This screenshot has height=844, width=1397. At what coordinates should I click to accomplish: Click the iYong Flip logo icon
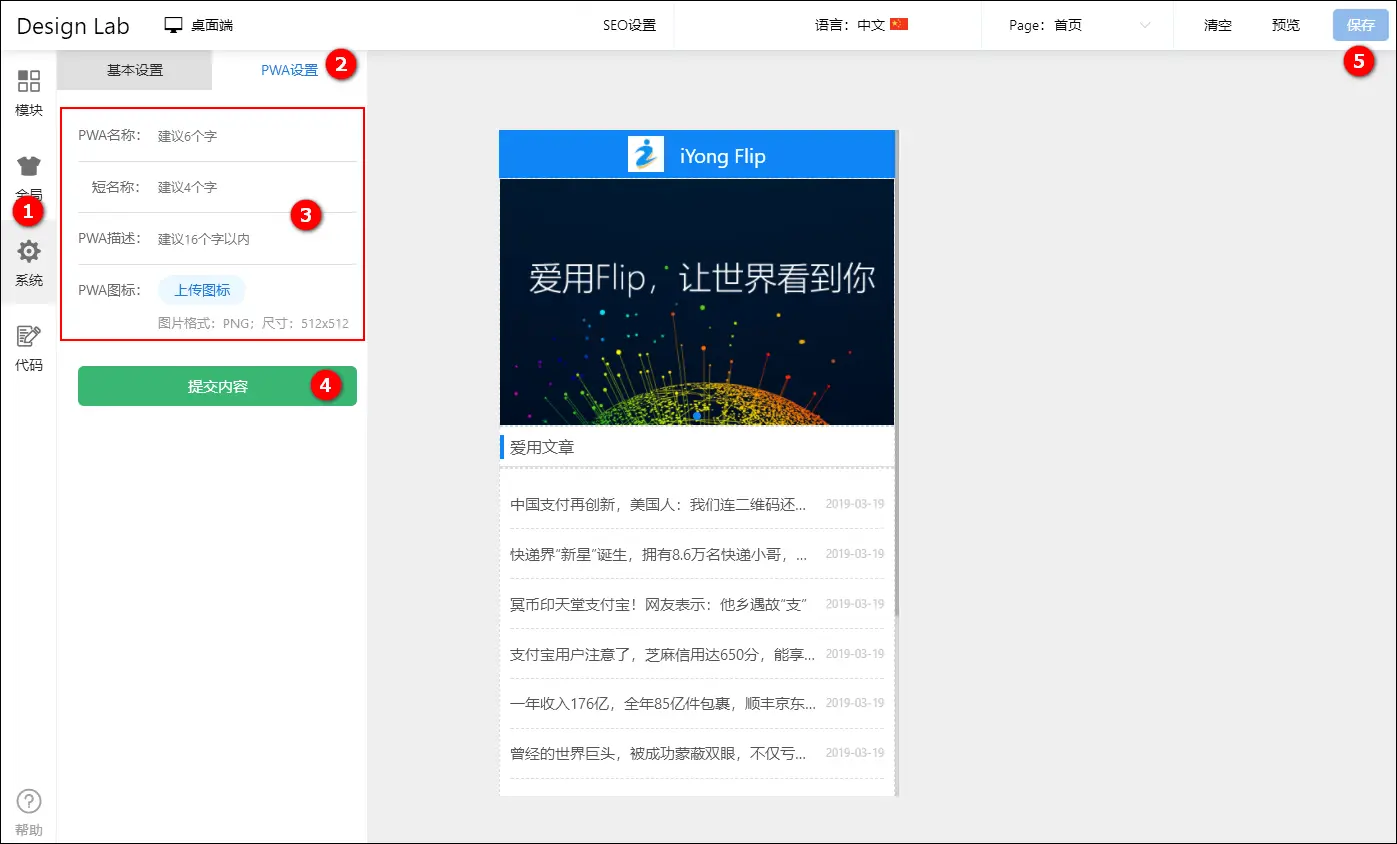645,155
